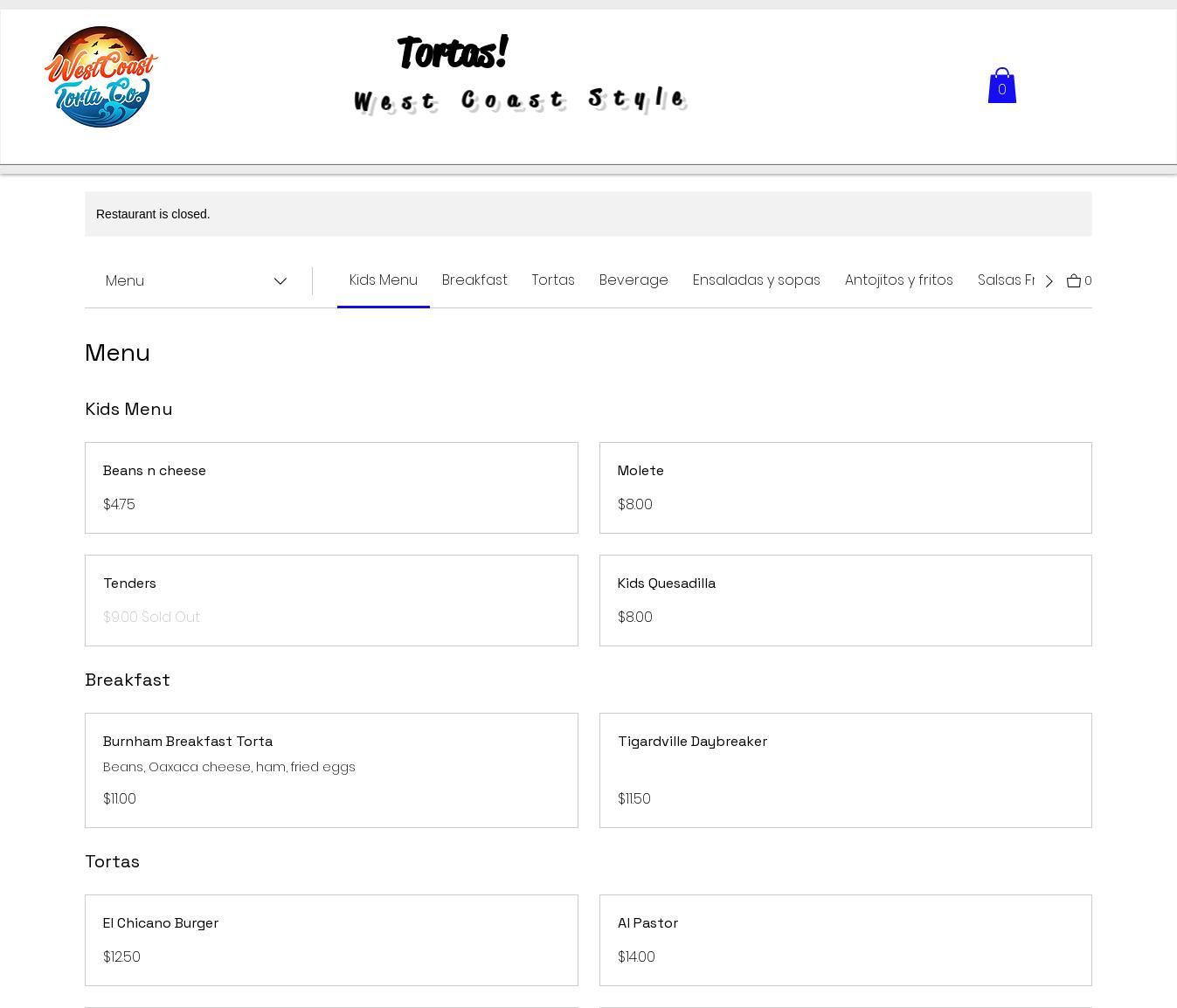Jump to Antojitos y fritos tab

898,280
